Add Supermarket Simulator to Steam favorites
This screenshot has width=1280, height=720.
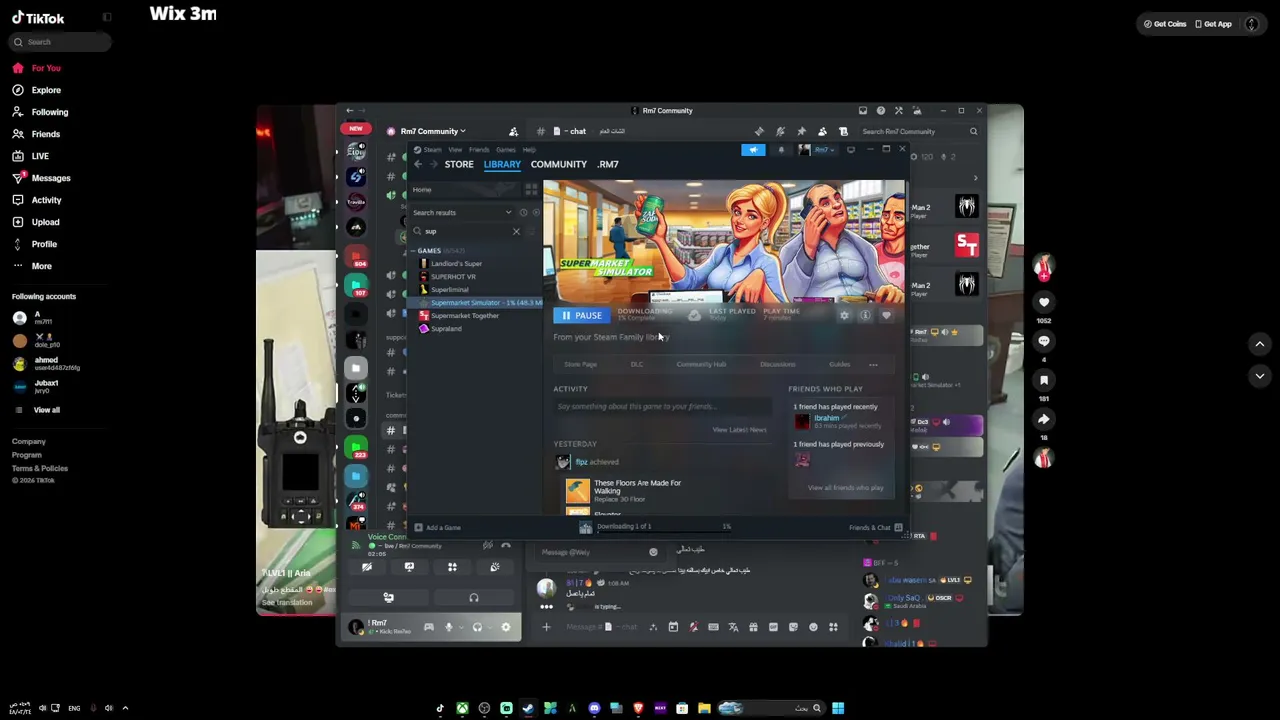886,315
